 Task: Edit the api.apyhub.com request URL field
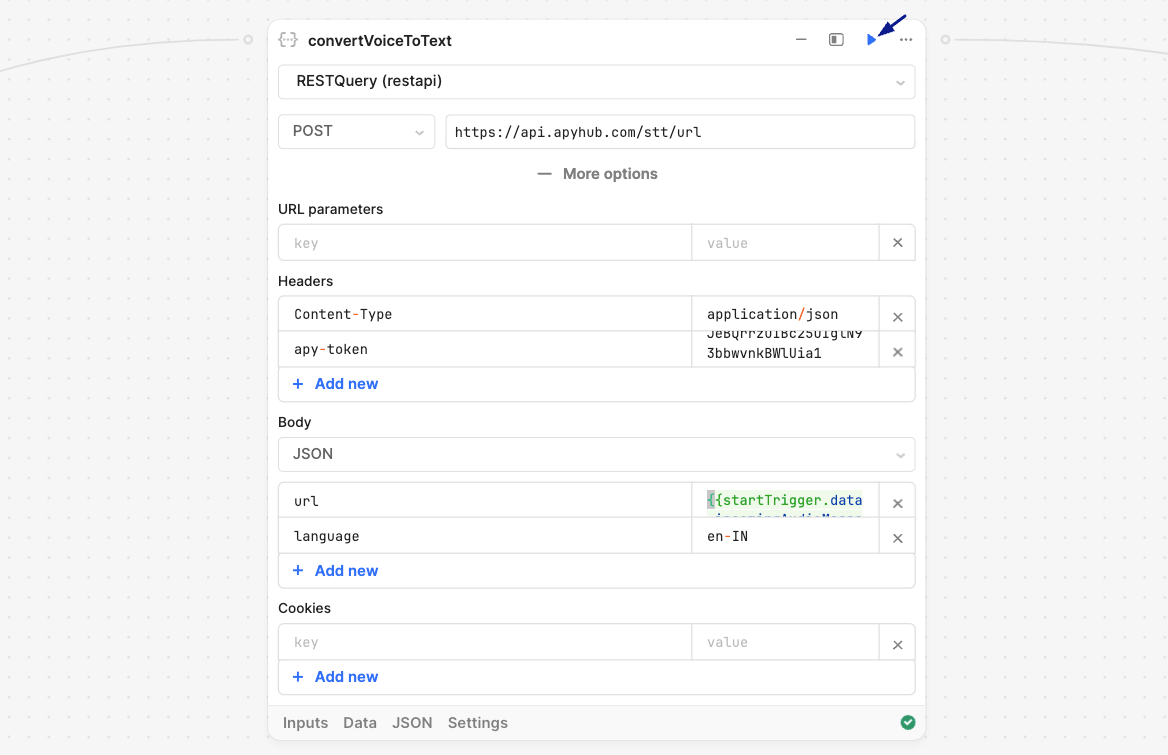tap(680, 132)
